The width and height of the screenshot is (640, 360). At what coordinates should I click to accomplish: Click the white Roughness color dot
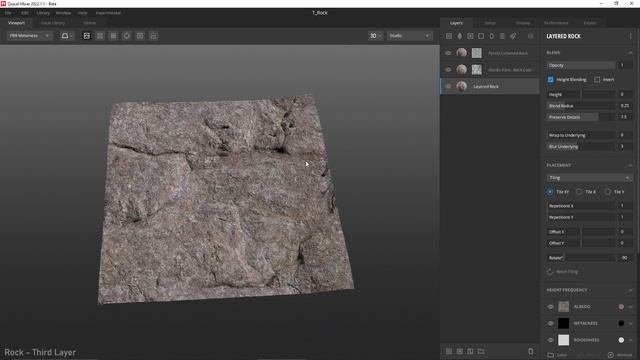[x=621, y=340]
